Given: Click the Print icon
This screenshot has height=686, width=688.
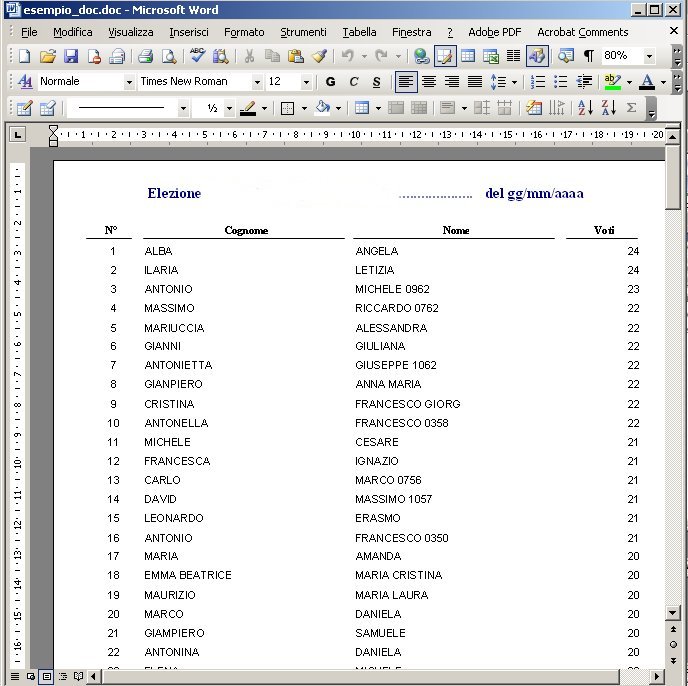Looking at the screenshot, I should click(145, 56).
